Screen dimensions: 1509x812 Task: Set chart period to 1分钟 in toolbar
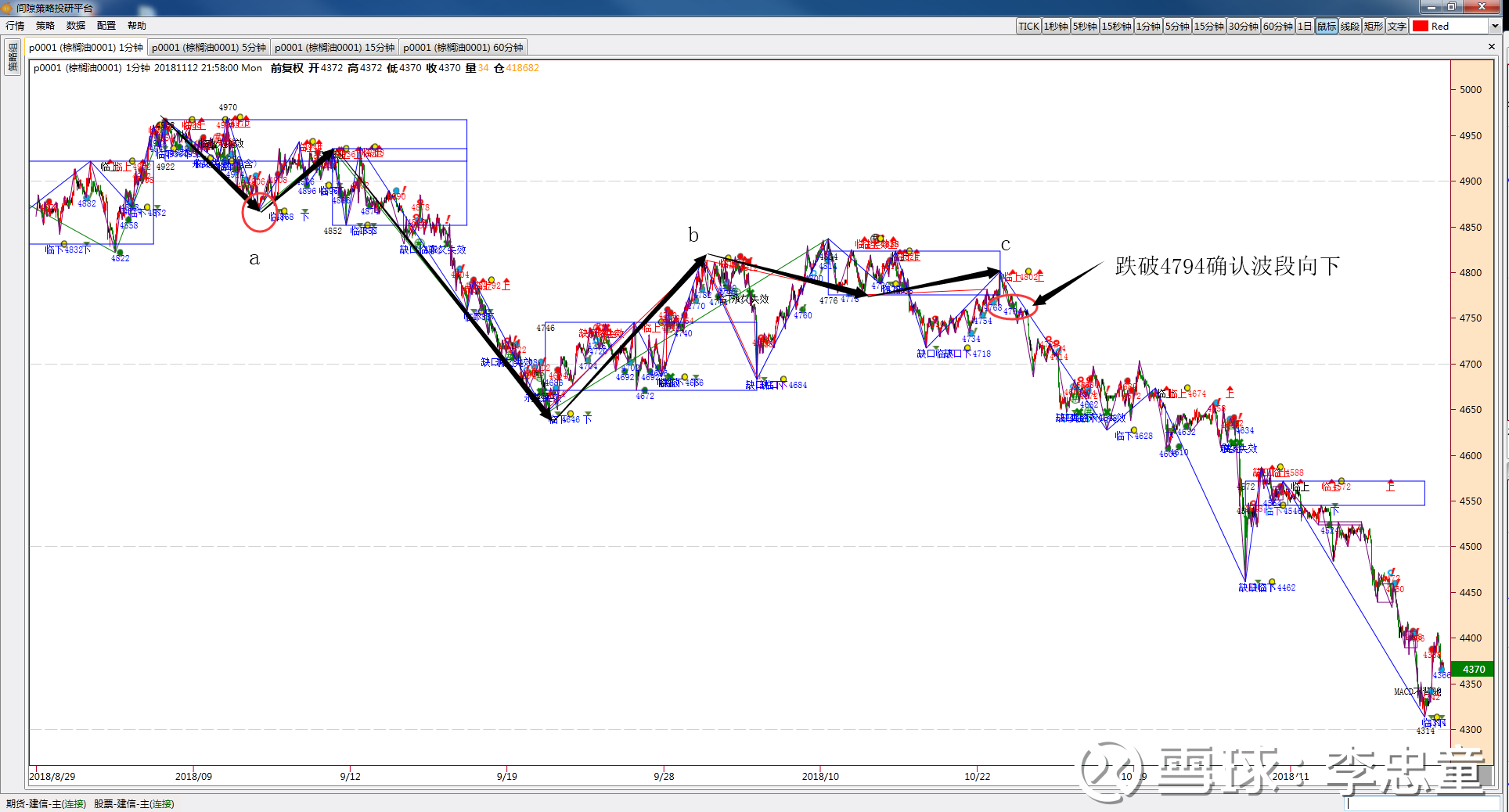pyautogui.click(x=1148, y=26)
